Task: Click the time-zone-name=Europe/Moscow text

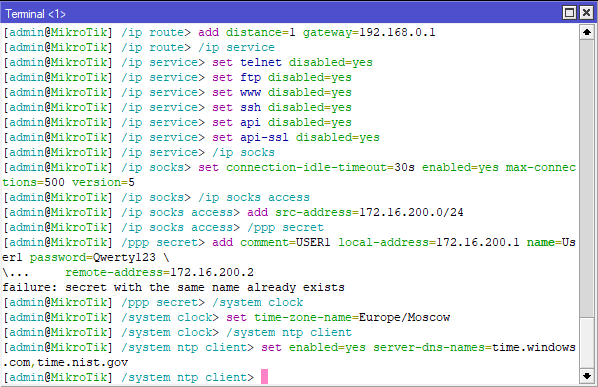Action: click(352, 318)
